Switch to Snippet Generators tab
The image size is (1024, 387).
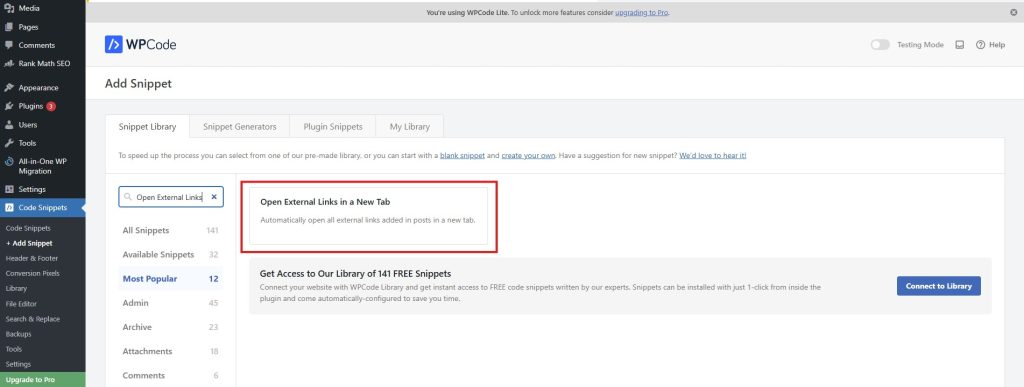click(240, 127)
